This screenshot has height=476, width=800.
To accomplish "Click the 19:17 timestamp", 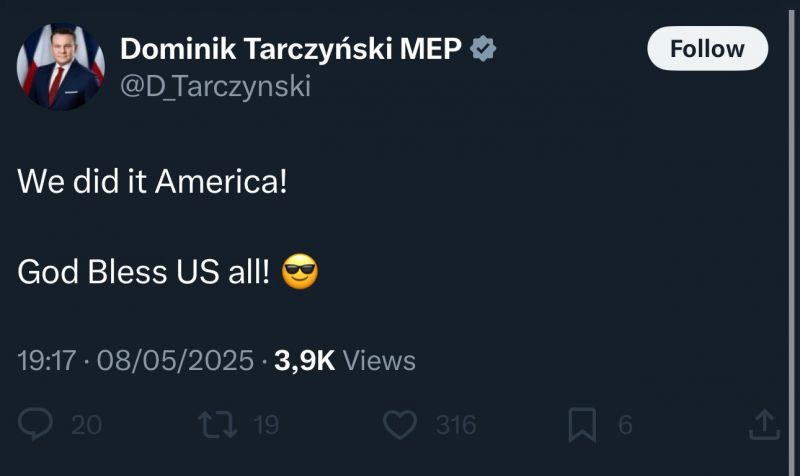I will click(46, 361).
